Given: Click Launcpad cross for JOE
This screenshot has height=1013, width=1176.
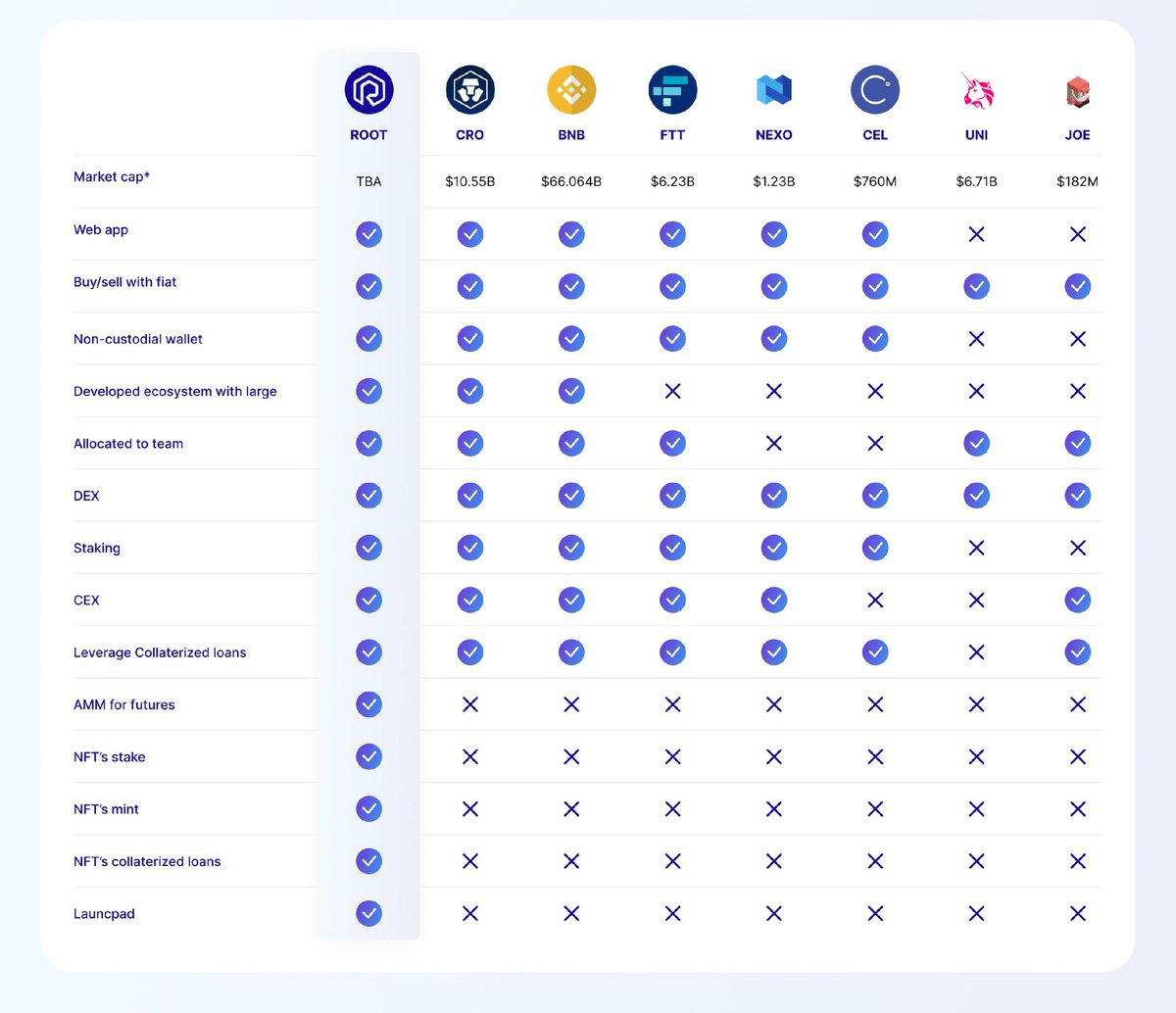Looking at the screenshot, I should 1078,913.
